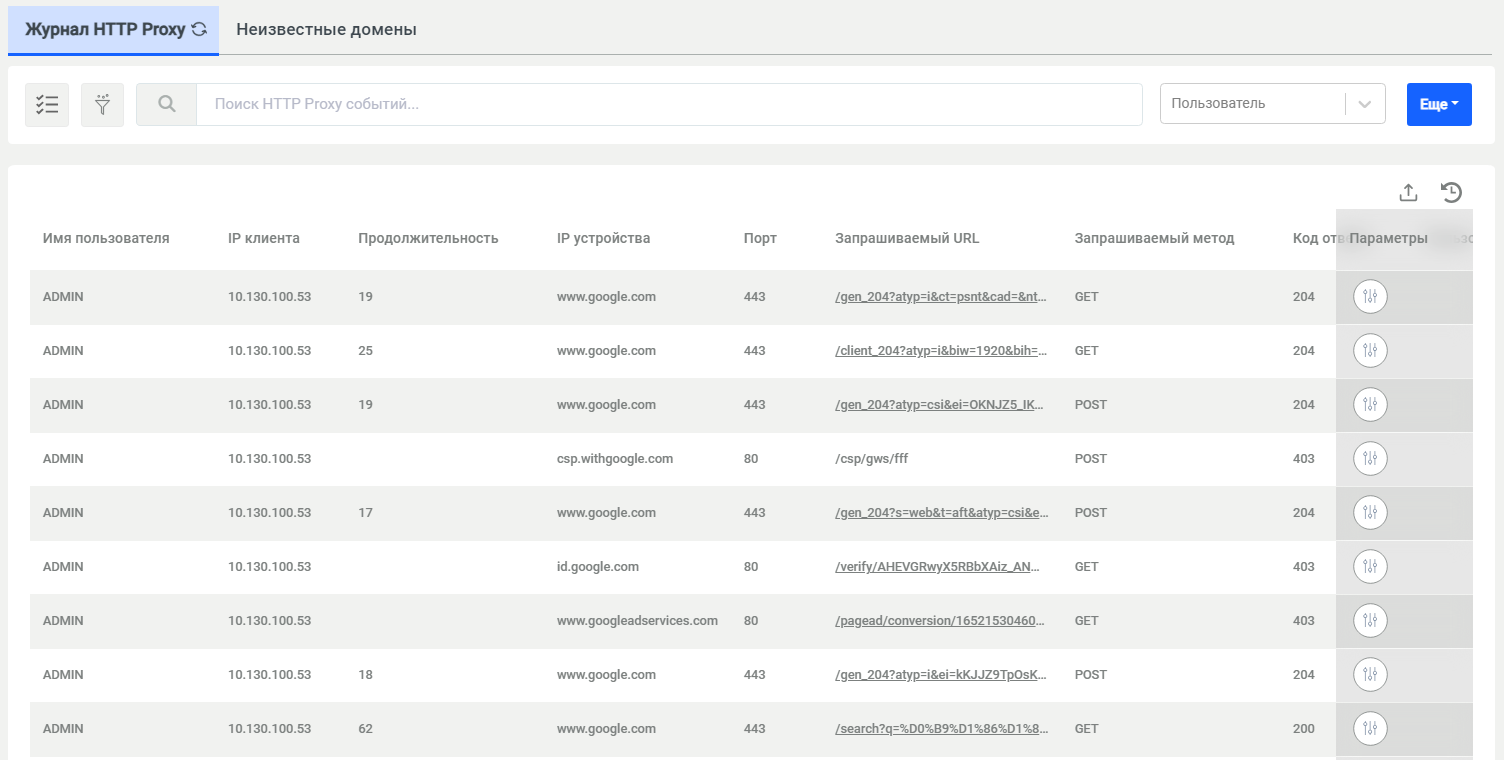
Task: Open the Еще dropdown button
Action: (1439, 104)
